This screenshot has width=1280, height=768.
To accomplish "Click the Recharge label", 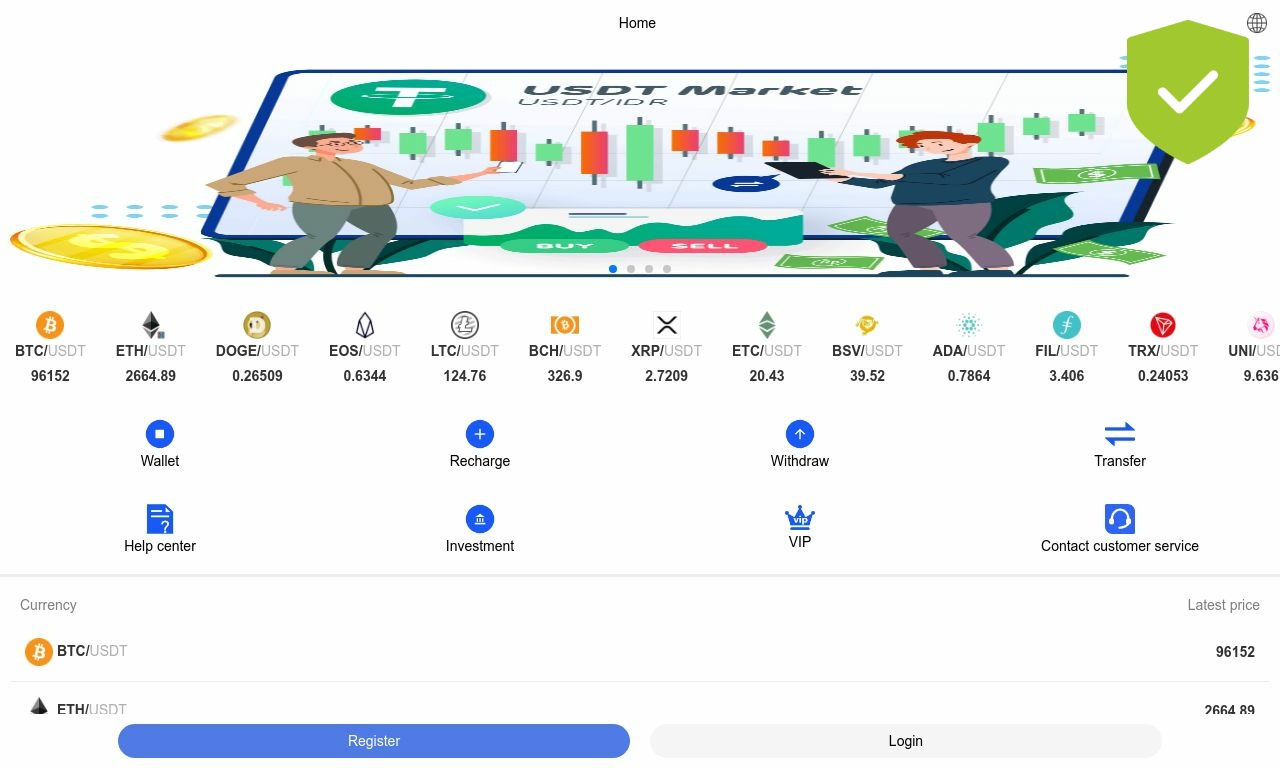I will (480, 461).
